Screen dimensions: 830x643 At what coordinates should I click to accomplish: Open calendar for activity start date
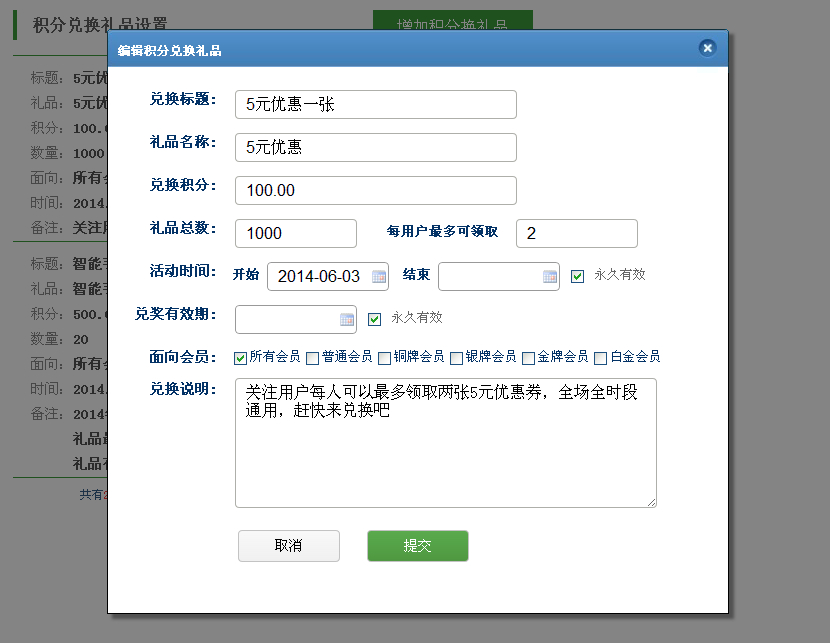378,276
